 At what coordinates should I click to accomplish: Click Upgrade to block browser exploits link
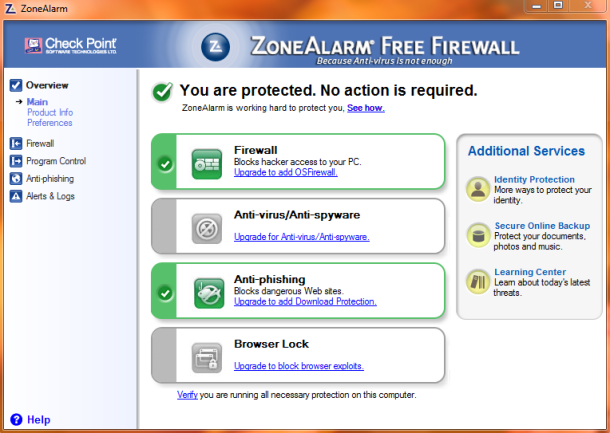(x=299, y=366)
